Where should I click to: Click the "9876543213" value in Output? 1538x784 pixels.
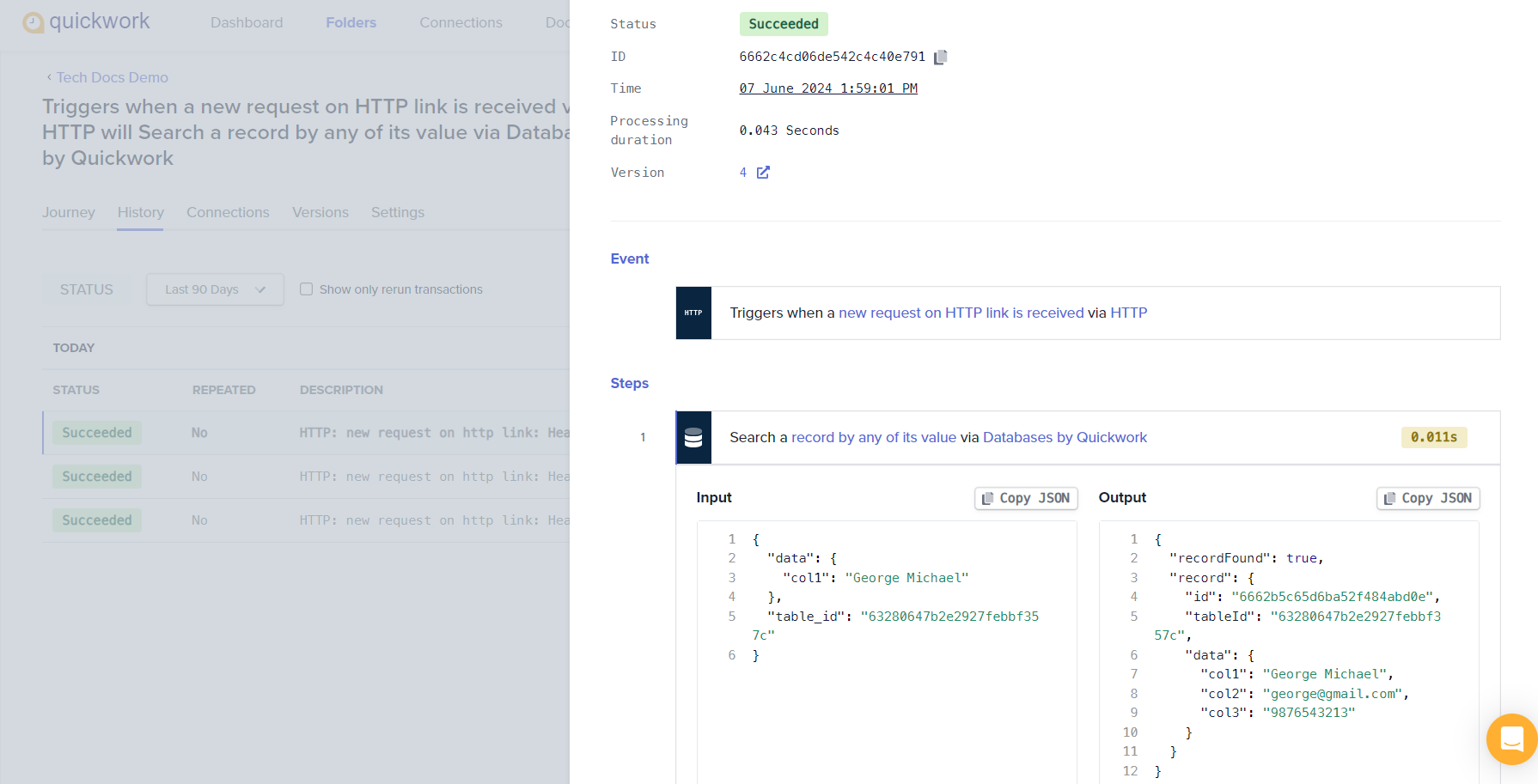pyautogui.click(x=1309, y=713)
